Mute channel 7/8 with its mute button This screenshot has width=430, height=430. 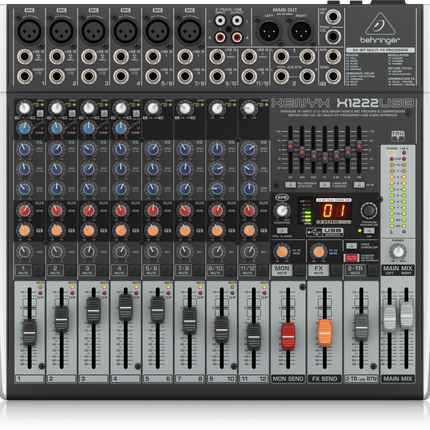[x=198, y=270]
